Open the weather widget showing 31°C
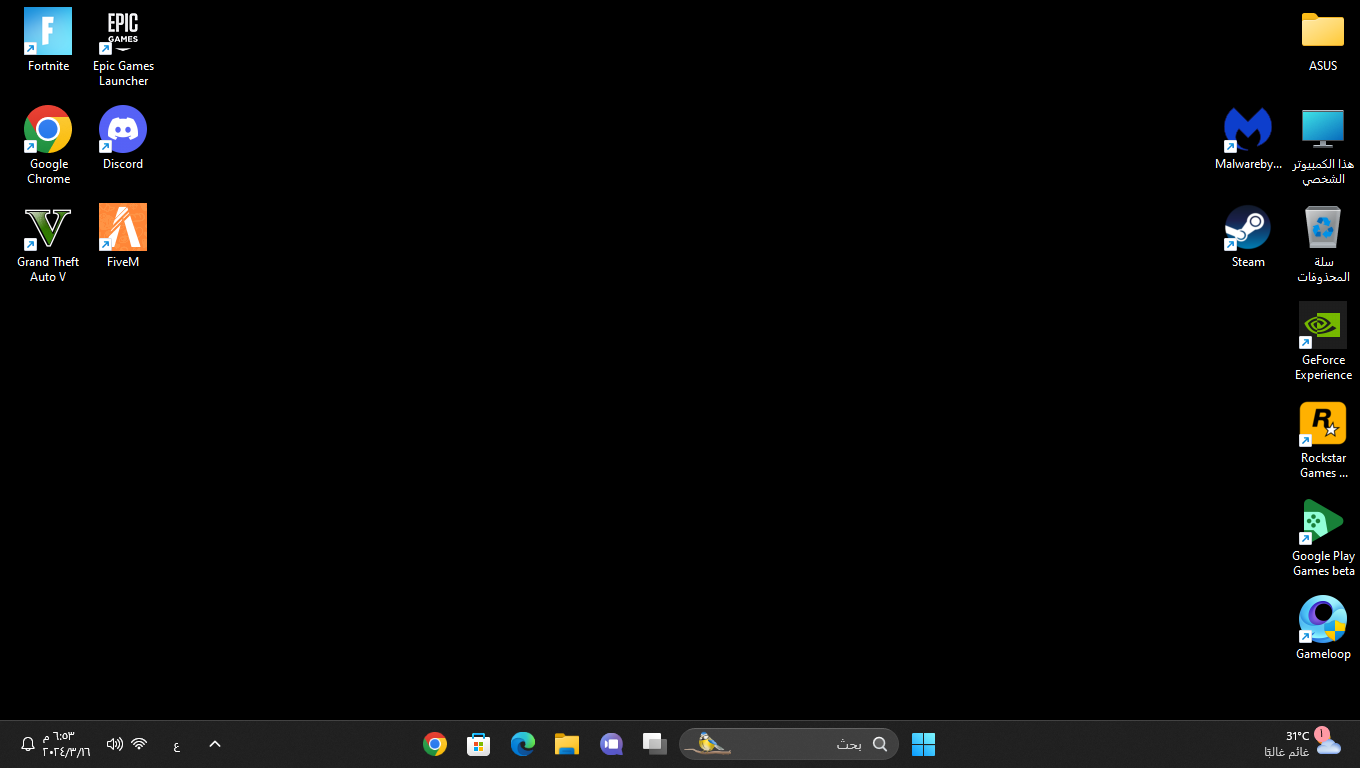The image size is (1360, 768). [1312, 743]
